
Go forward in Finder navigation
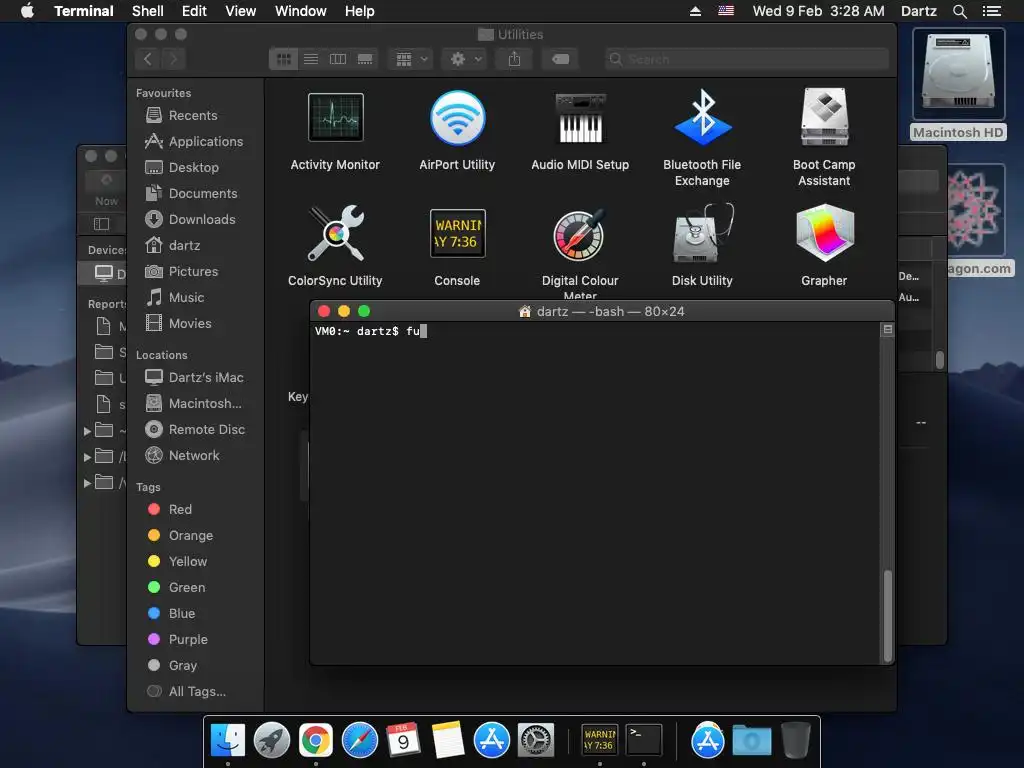pyautogui.click(x=173, y=59)
